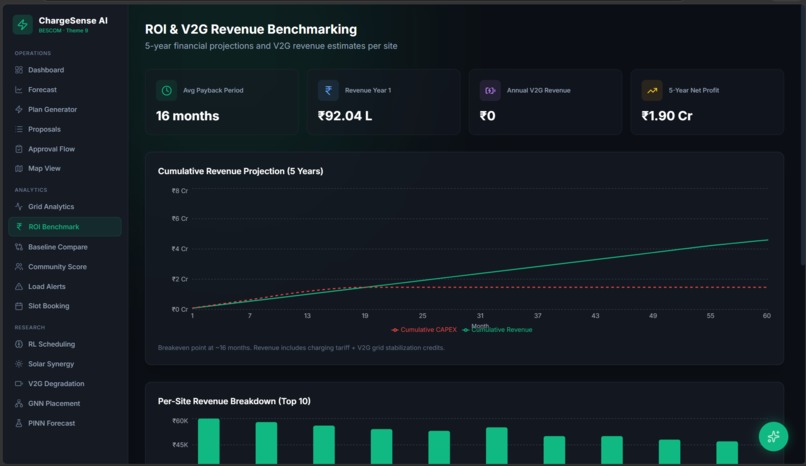806x466 pixels.
Task: Click the Avg Payback Period clock icon
Action: tap(167, 90)
